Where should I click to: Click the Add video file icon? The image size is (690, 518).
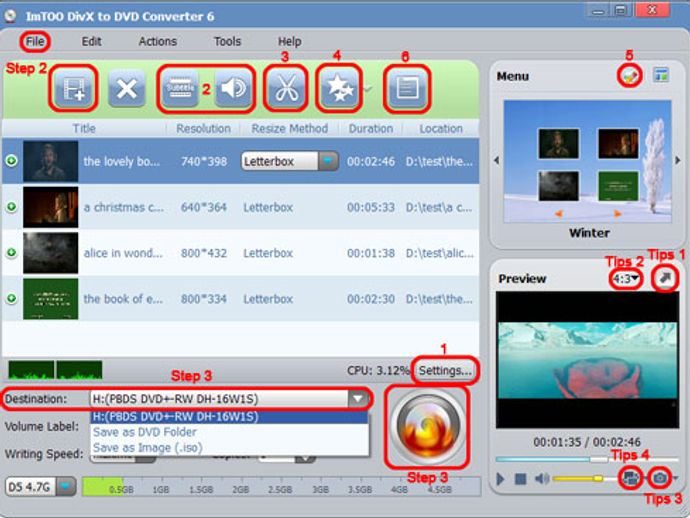(73, 88)
